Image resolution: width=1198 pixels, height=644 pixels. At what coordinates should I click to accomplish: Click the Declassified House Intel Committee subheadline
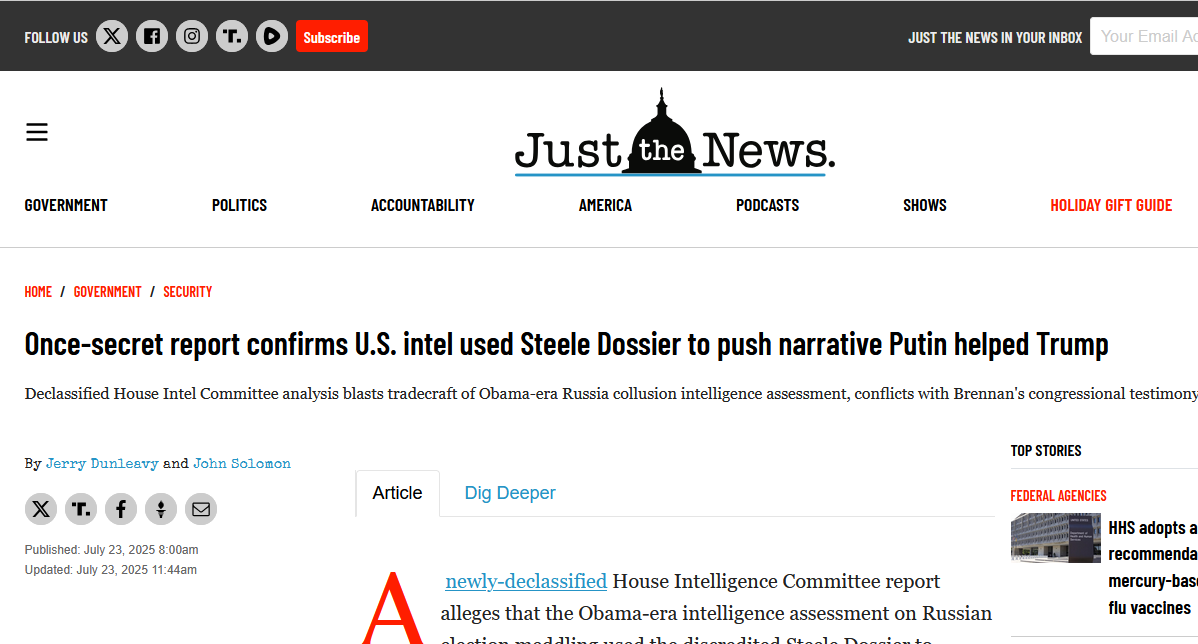[x=611, y=393]
